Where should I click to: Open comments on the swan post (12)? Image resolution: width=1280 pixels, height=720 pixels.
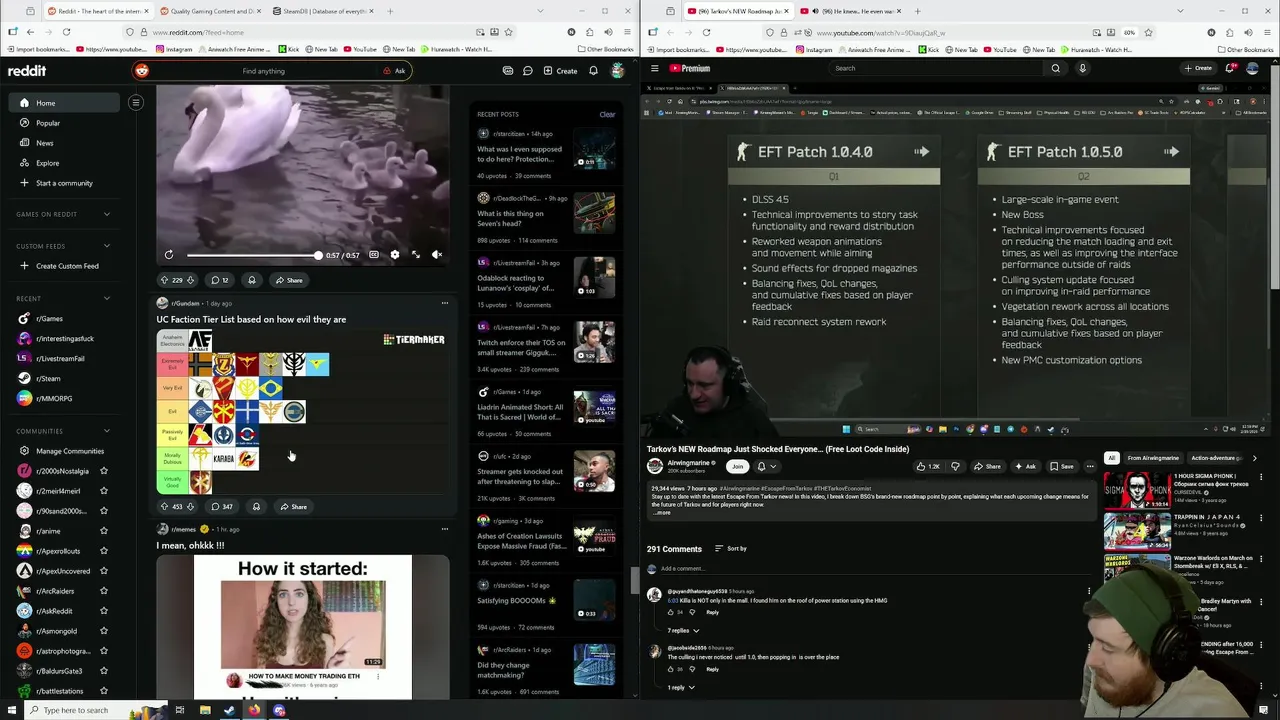coord(219,280)
